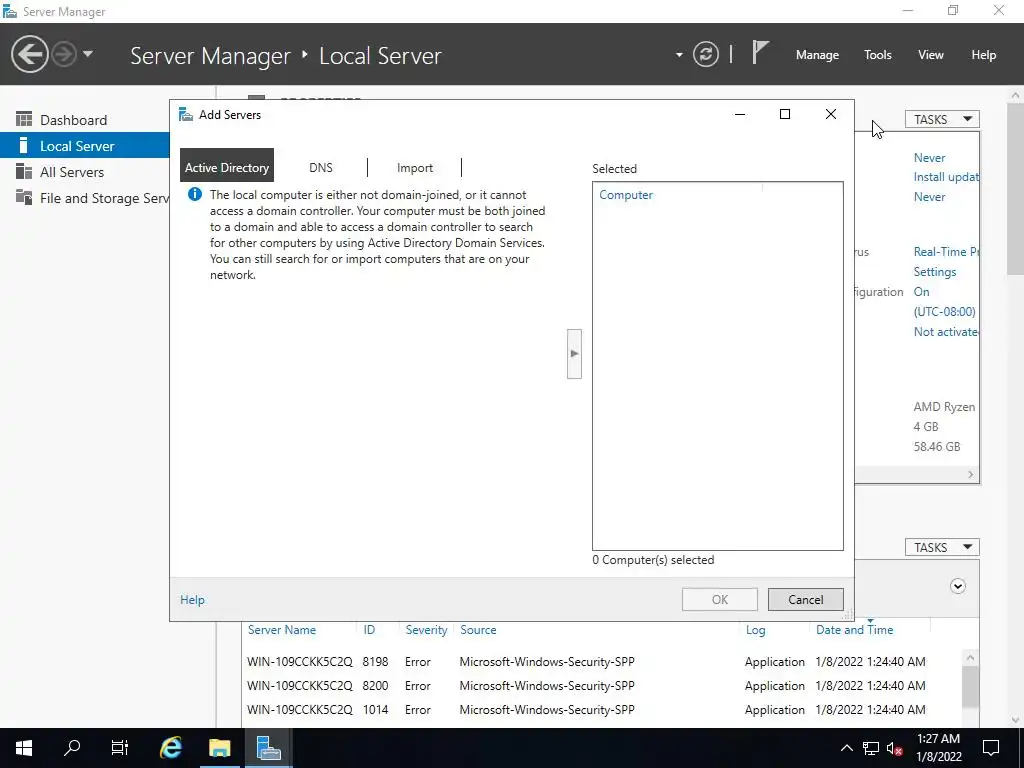
Task: Open the Help menu in Server Manager
Action: [x=983, y=55]
